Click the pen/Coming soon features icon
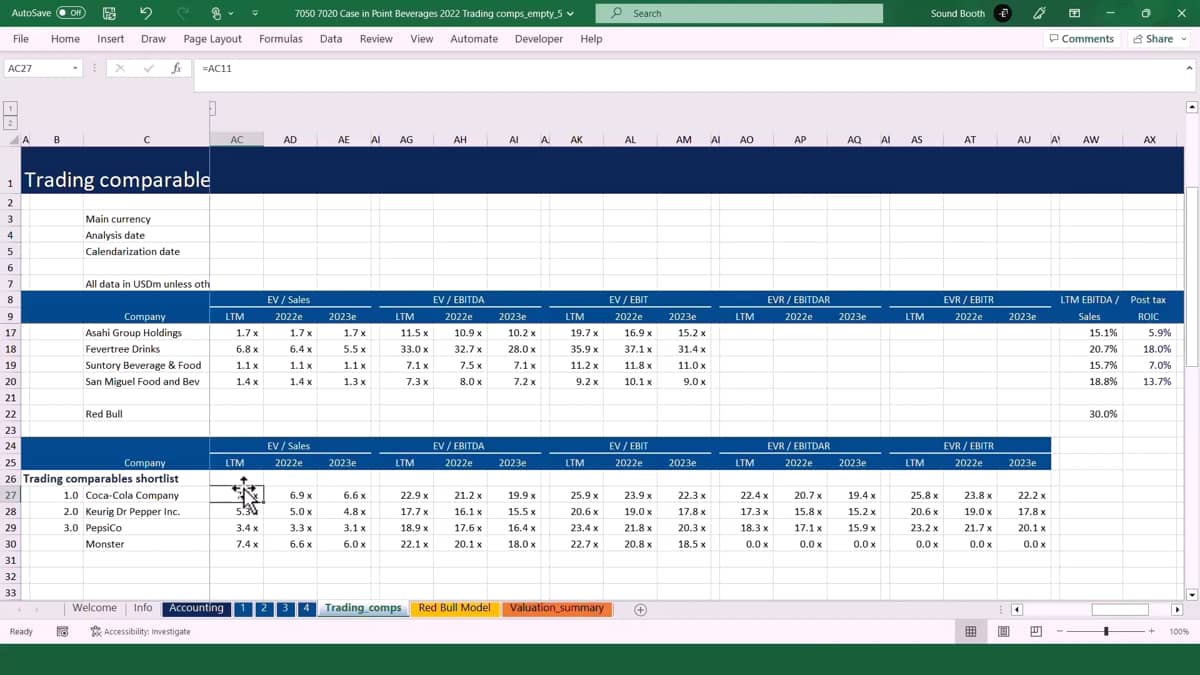This screenshot has height=675, width=1200. (1039, 13)
